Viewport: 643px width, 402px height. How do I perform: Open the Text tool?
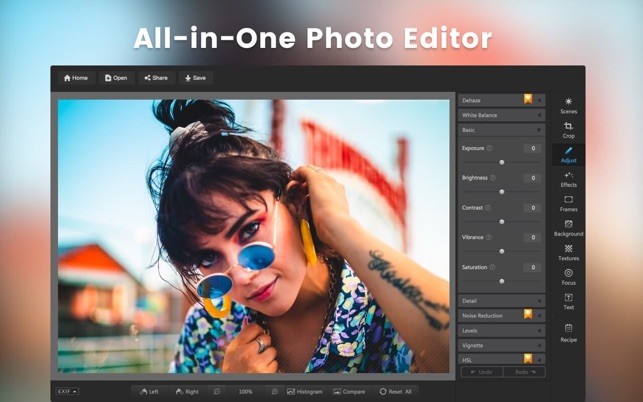pyautogui.click(x=568, y=302)
